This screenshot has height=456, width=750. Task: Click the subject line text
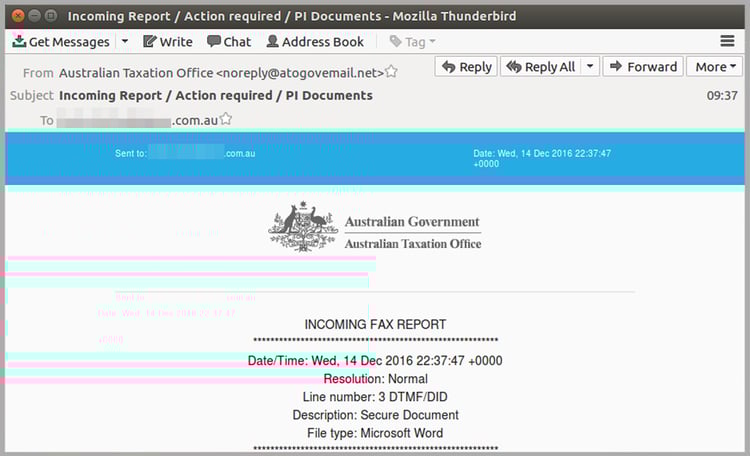(x=216, y=96)
